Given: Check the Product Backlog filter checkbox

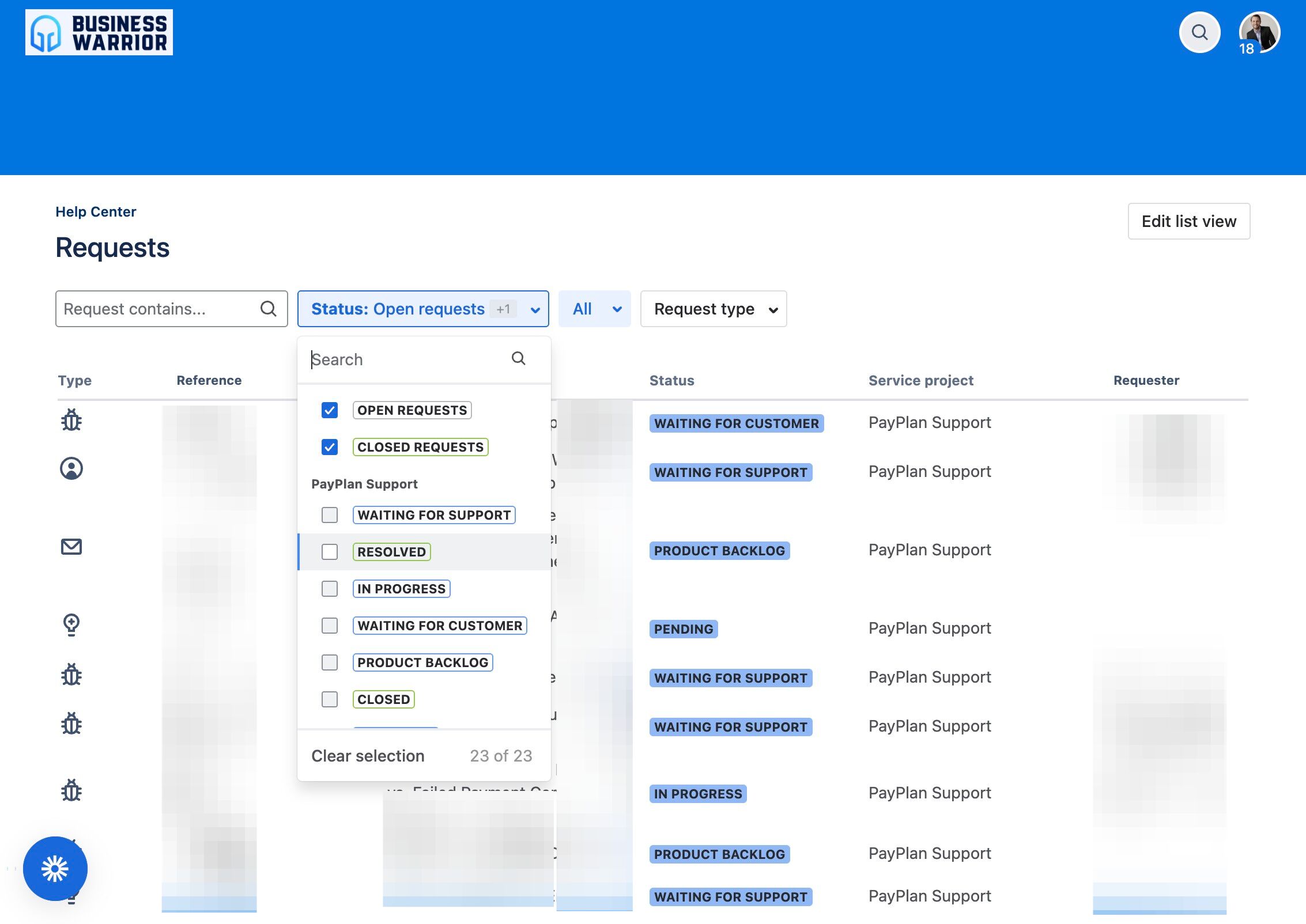Looking at the screenshot, I should coord(330,662).
